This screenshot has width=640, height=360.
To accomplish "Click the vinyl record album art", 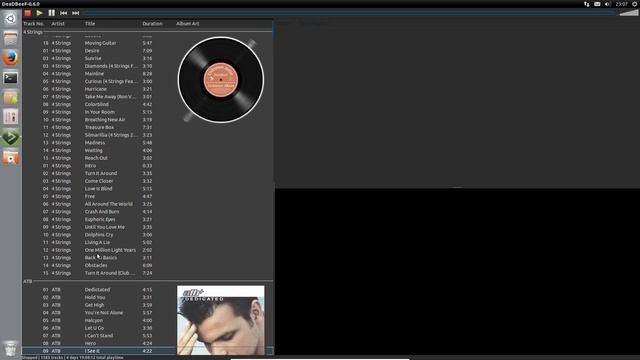I will [x=221, y=80].
